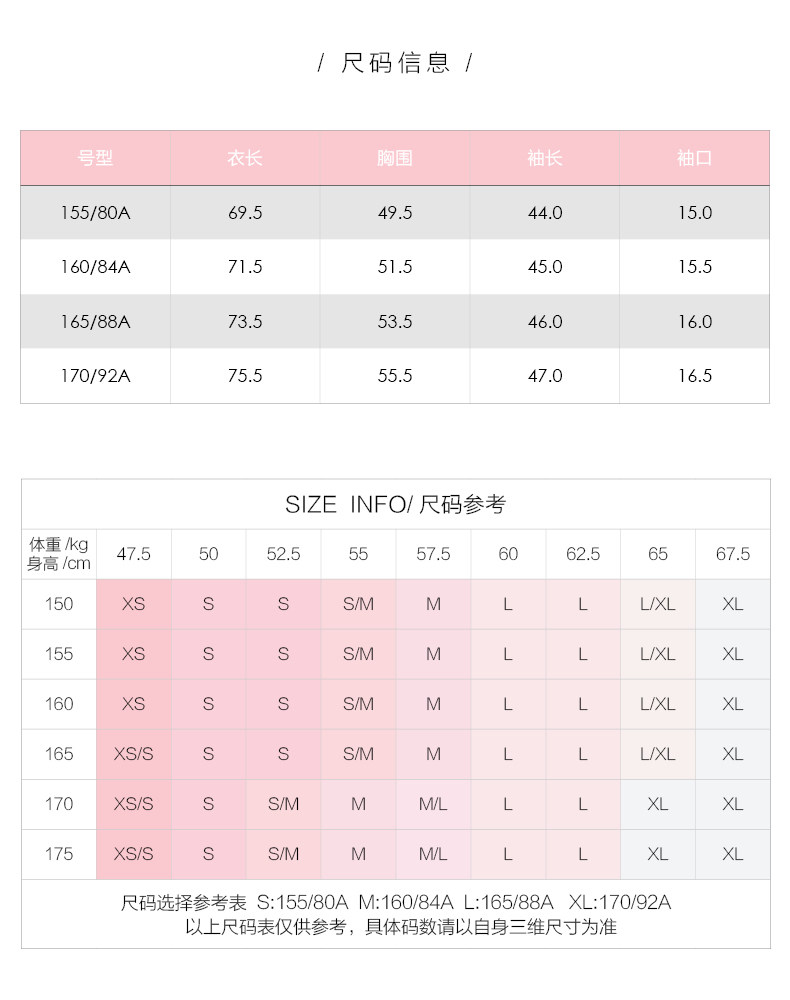Click the L/XL cell in the 165 row
Screen dimensions: 790x1000
coord(657,754)
